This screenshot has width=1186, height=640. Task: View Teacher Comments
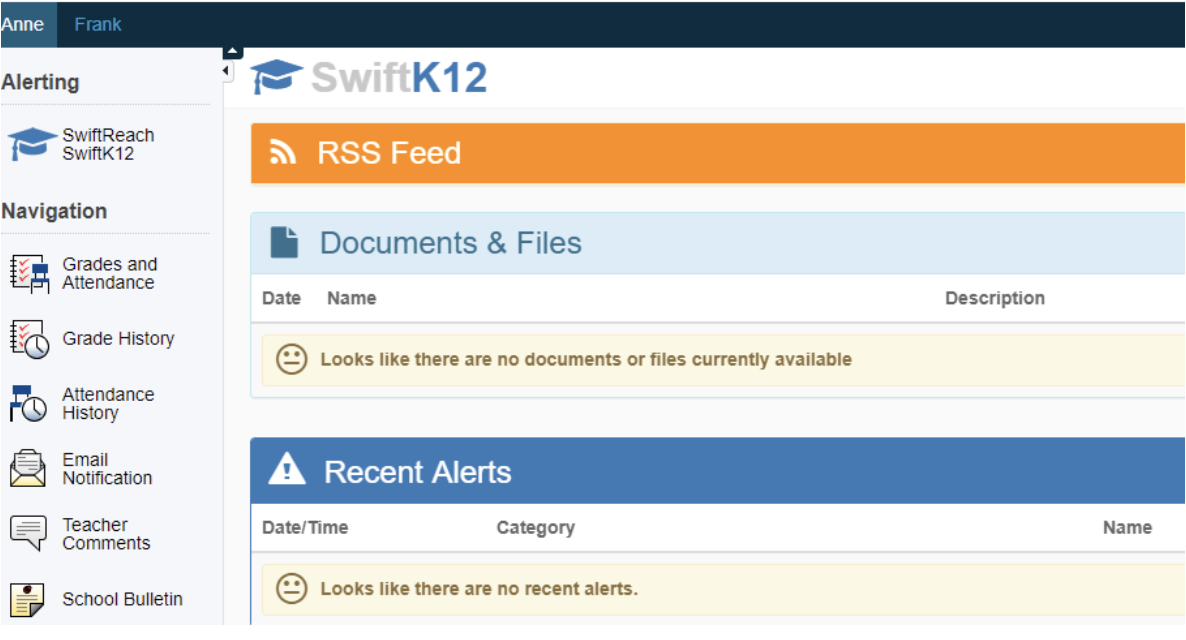click(106, 534)
